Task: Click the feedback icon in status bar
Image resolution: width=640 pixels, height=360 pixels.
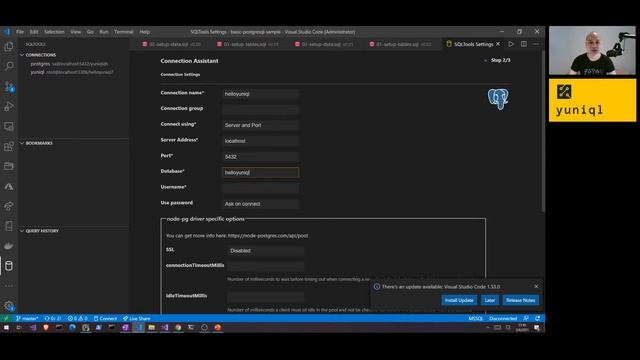Action: (526, 318)
